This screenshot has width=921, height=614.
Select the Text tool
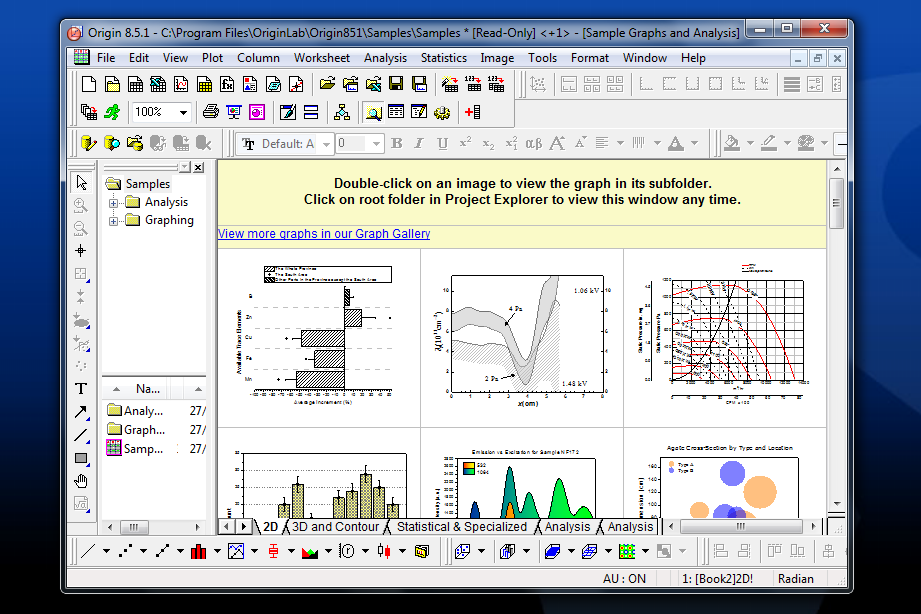pos(81,389)
